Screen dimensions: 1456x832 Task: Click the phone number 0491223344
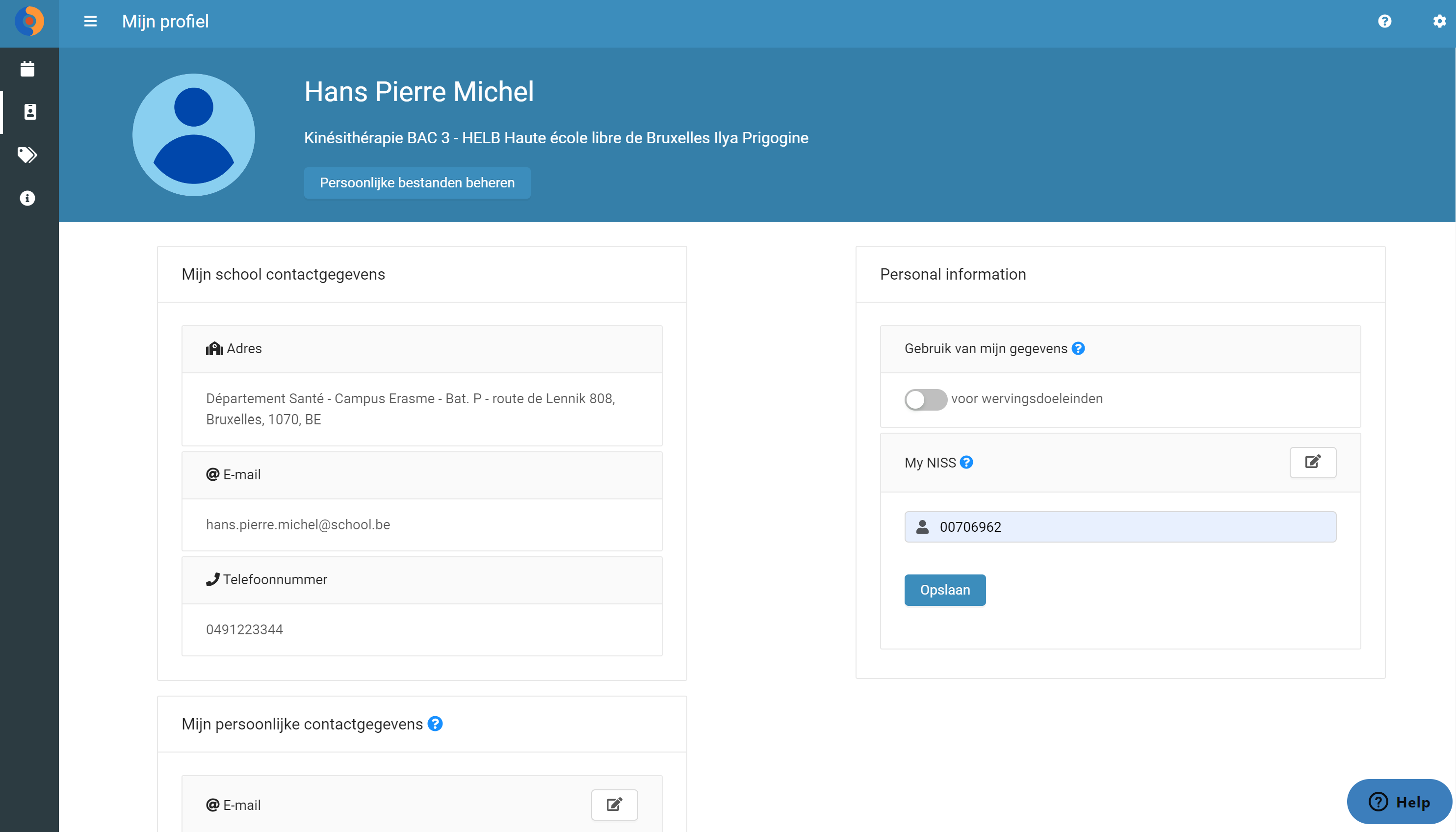[245, 630]
